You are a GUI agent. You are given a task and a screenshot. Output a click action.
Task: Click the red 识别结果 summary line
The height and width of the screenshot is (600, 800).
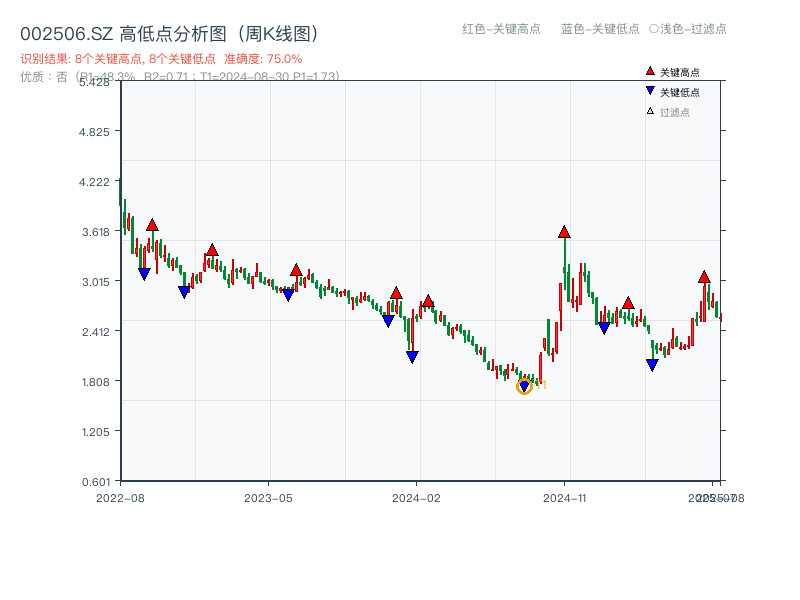[161, 59]
